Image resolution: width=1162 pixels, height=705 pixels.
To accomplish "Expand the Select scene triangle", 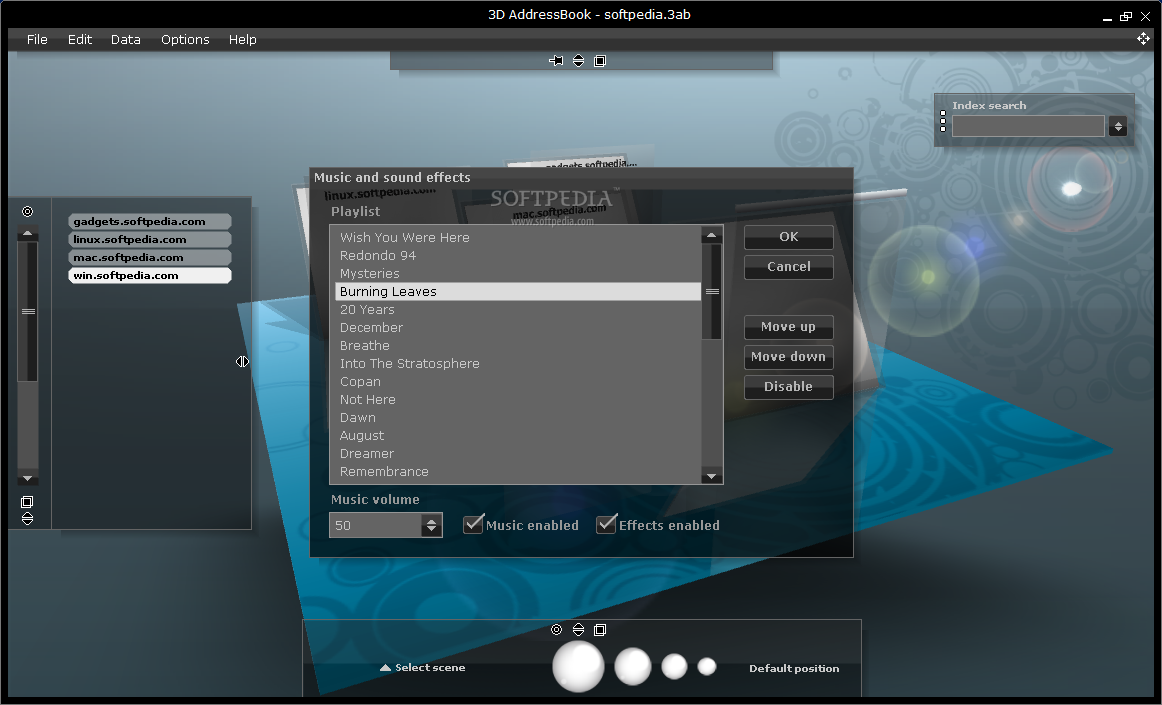I will pos(385,667).
